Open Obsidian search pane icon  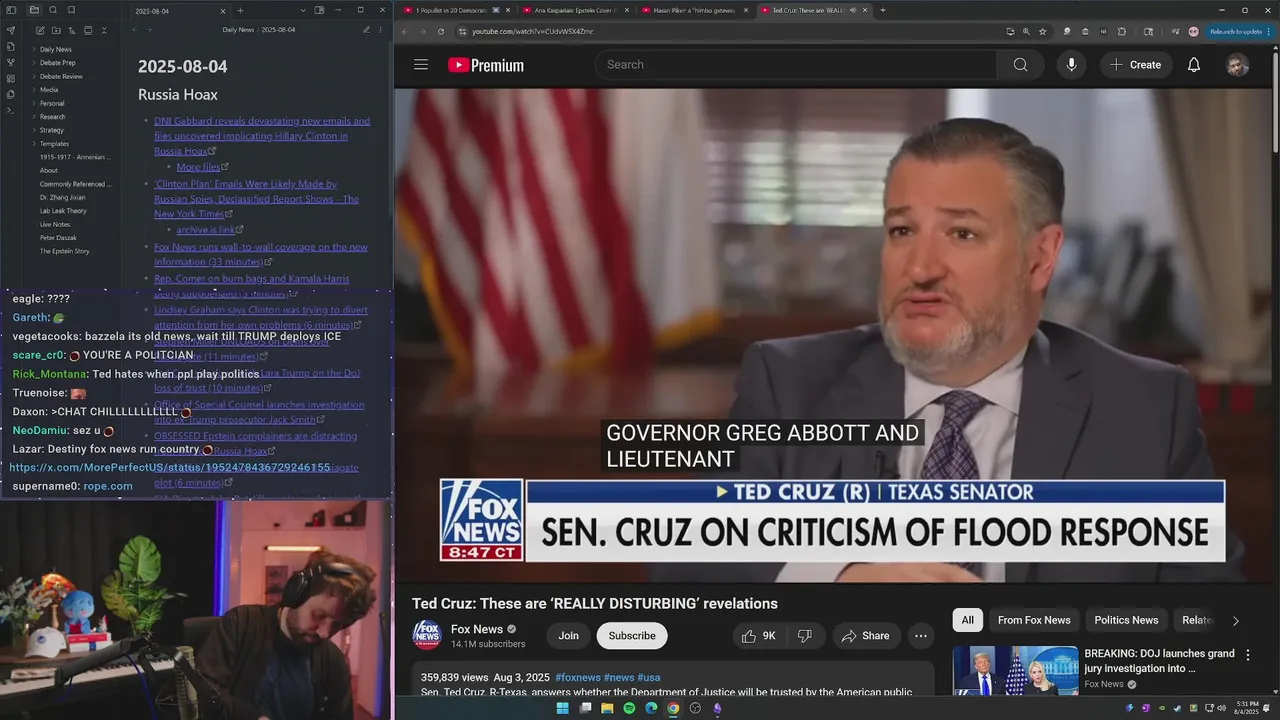point(53,10)
